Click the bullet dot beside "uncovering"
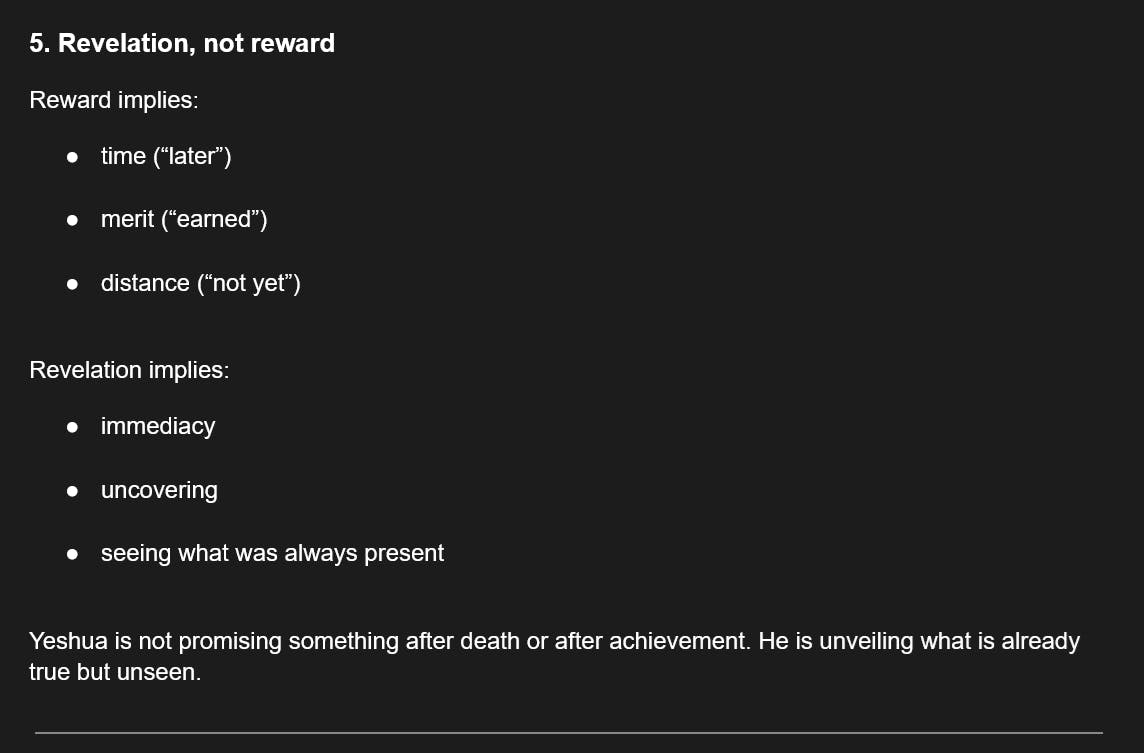 72,491
